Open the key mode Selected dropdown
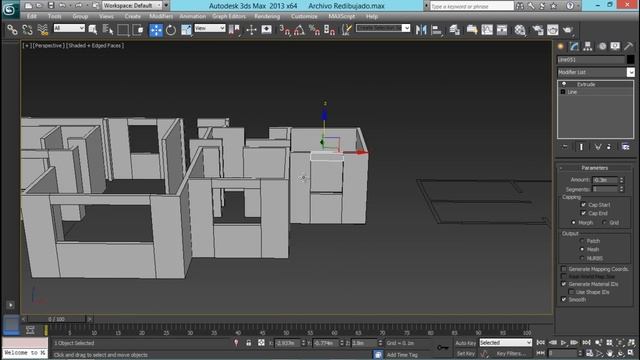The width and height of the screenshot is (640, 360). 505,343
